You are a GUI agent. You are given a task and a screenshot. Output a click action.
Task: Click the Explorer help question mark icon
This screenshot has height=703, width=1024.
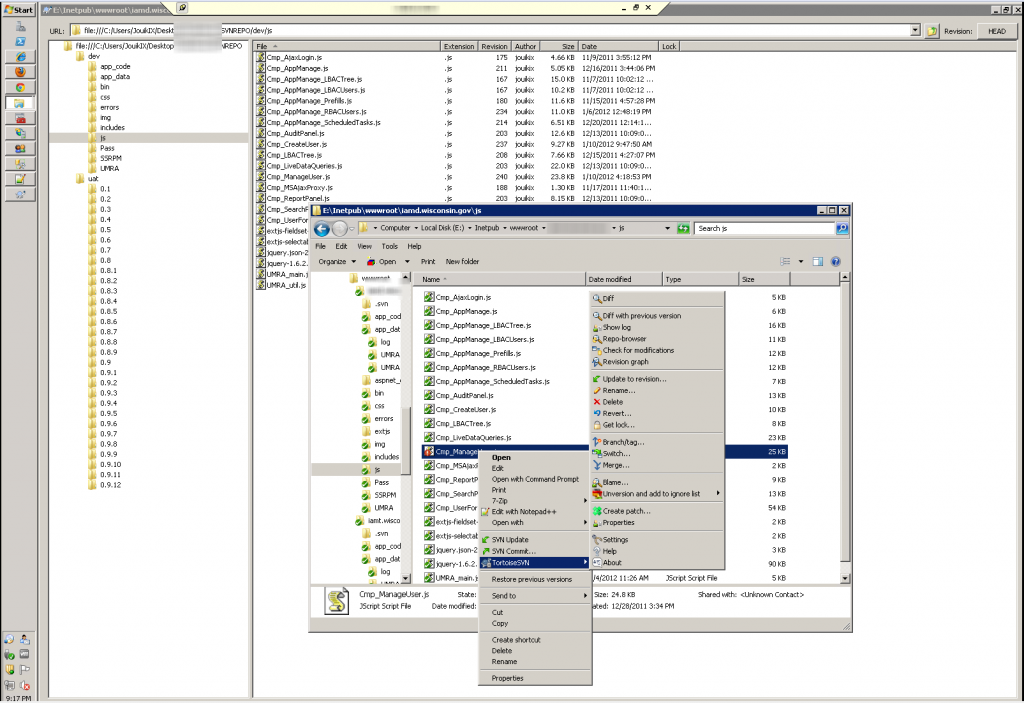click(x=835, y=261)
